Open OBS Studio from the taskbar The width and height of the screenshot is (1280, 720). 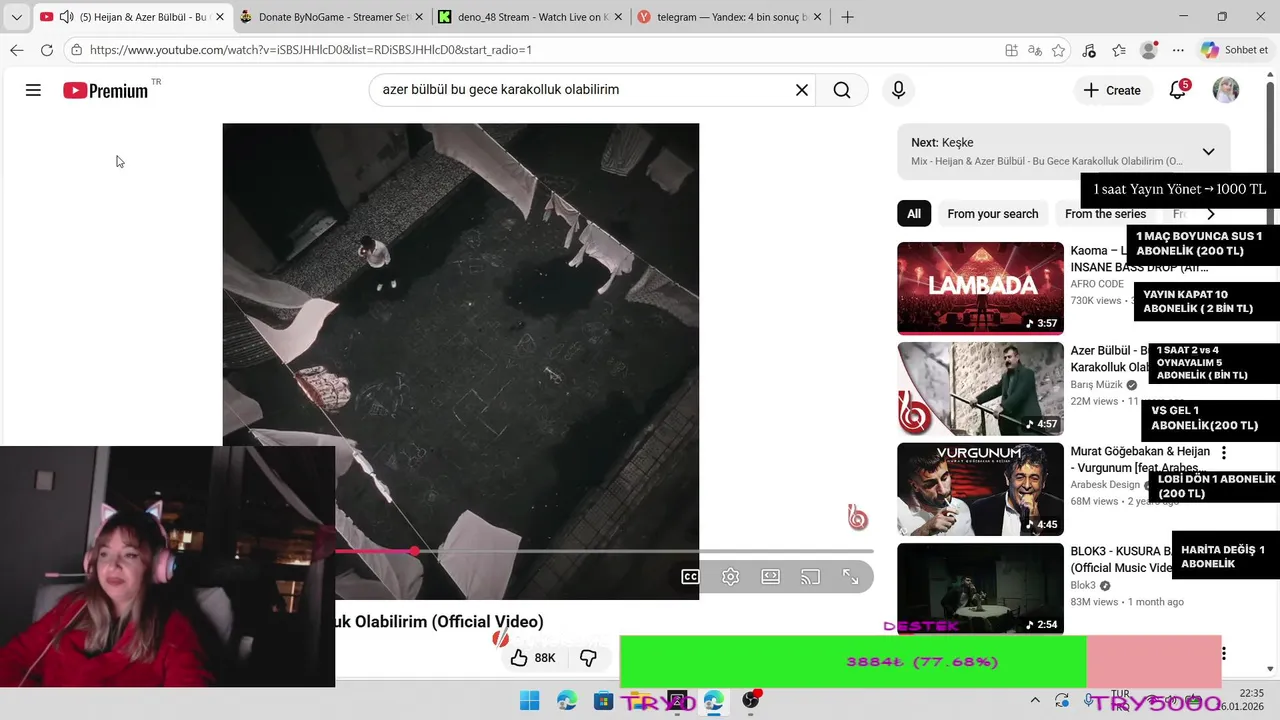pos(751,701)
